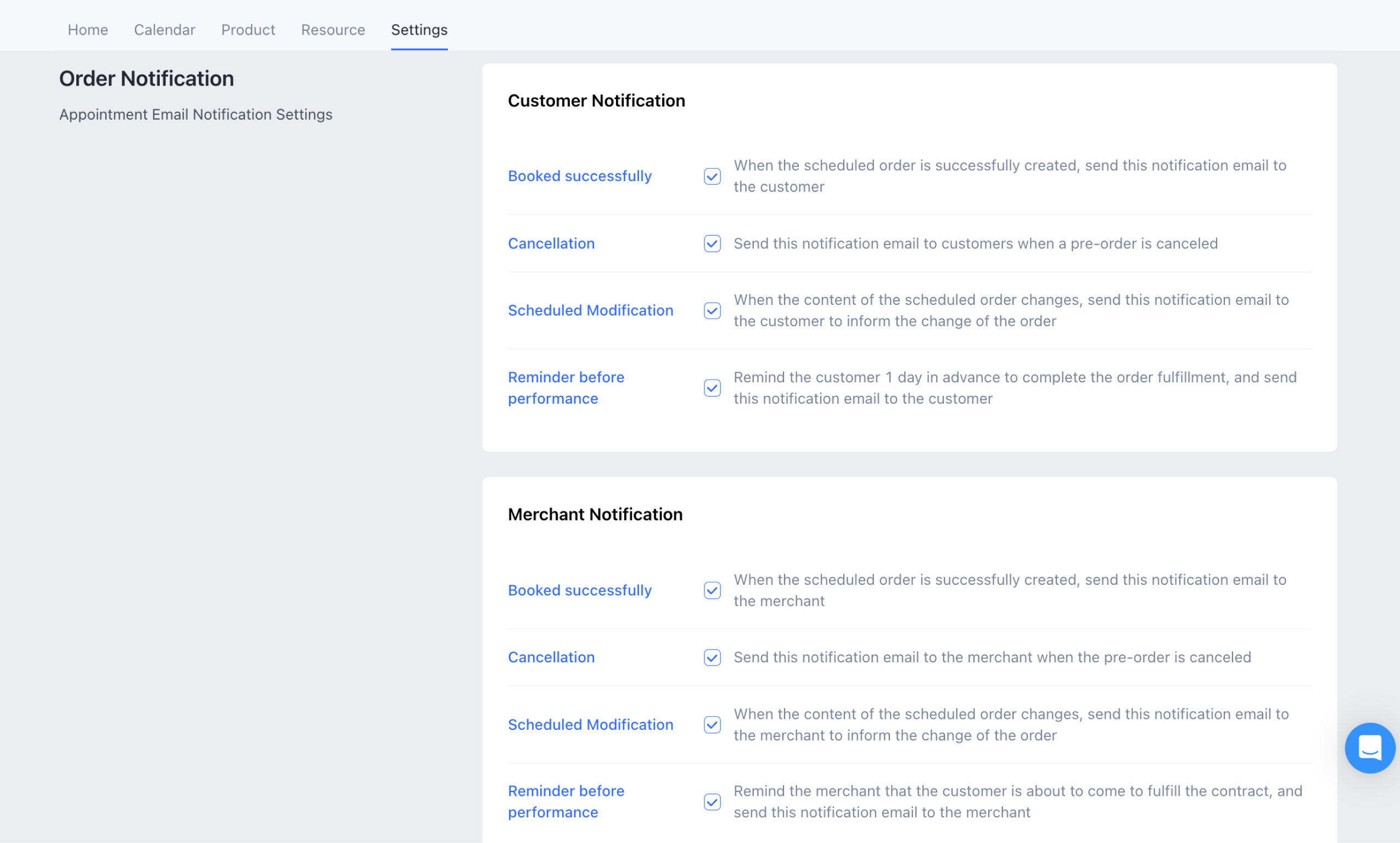Open the chat support bubble icon
The height and width of the screenshot is (843, 1400).
[1369, 747]
